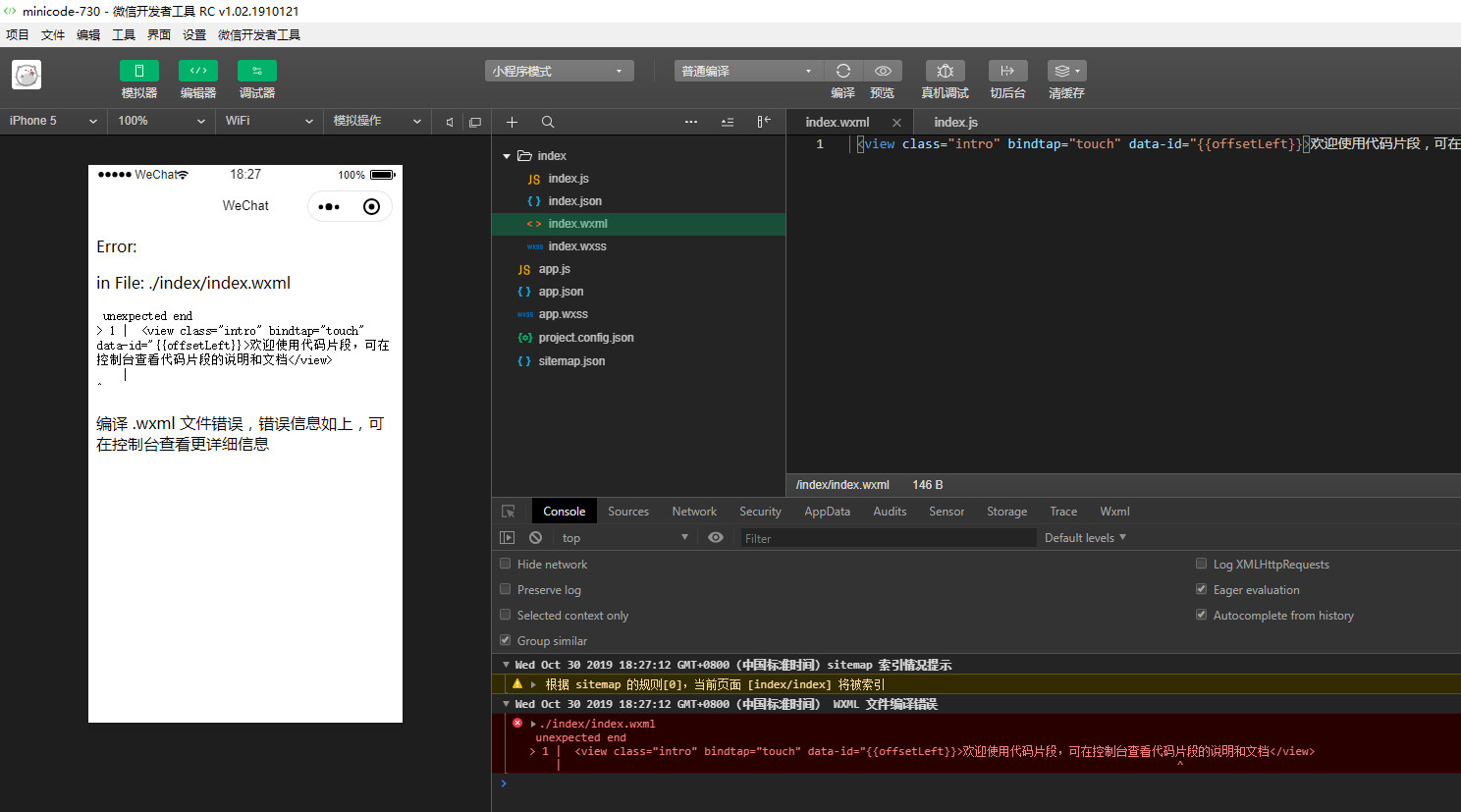Image resolution: width=1461 pixels, height=812 pixels.
Task: Toggle the editor panel button (编辑器)
Action: tap(198, 71)
